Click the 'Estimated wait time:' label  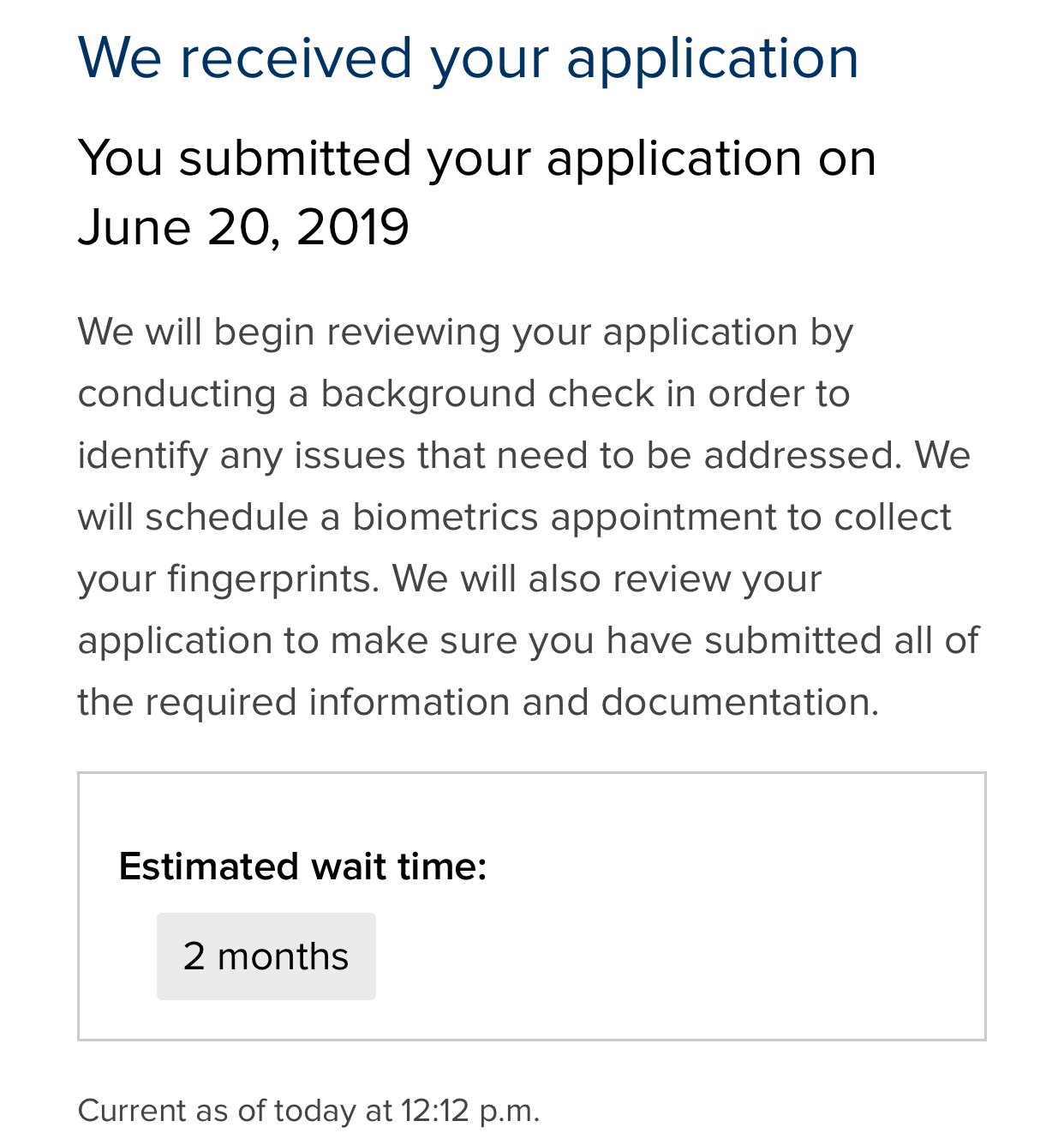pyautogui.click(x=302, y=866)
